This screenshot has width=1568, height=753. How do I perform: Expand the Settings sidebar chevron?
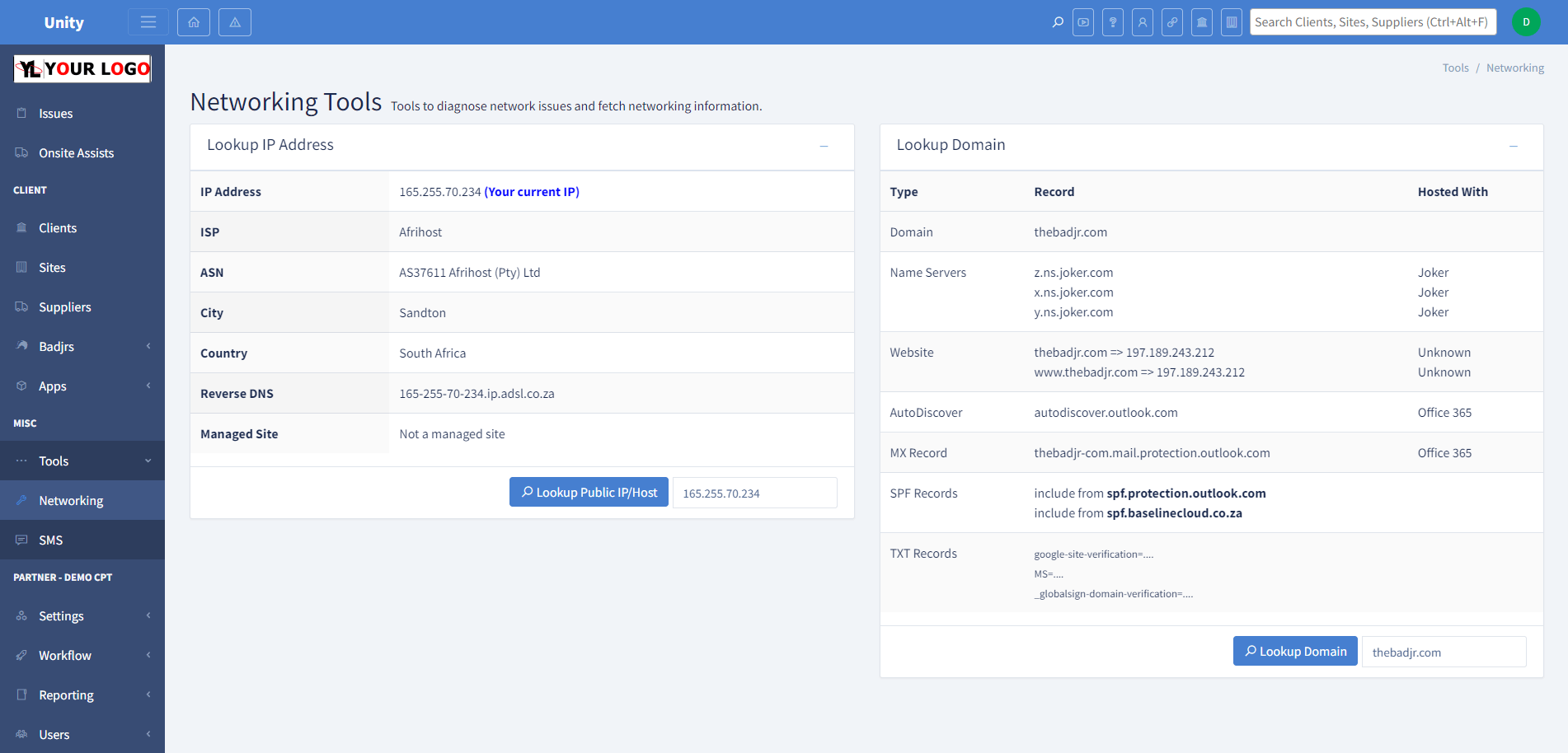[x=148, y=615]
